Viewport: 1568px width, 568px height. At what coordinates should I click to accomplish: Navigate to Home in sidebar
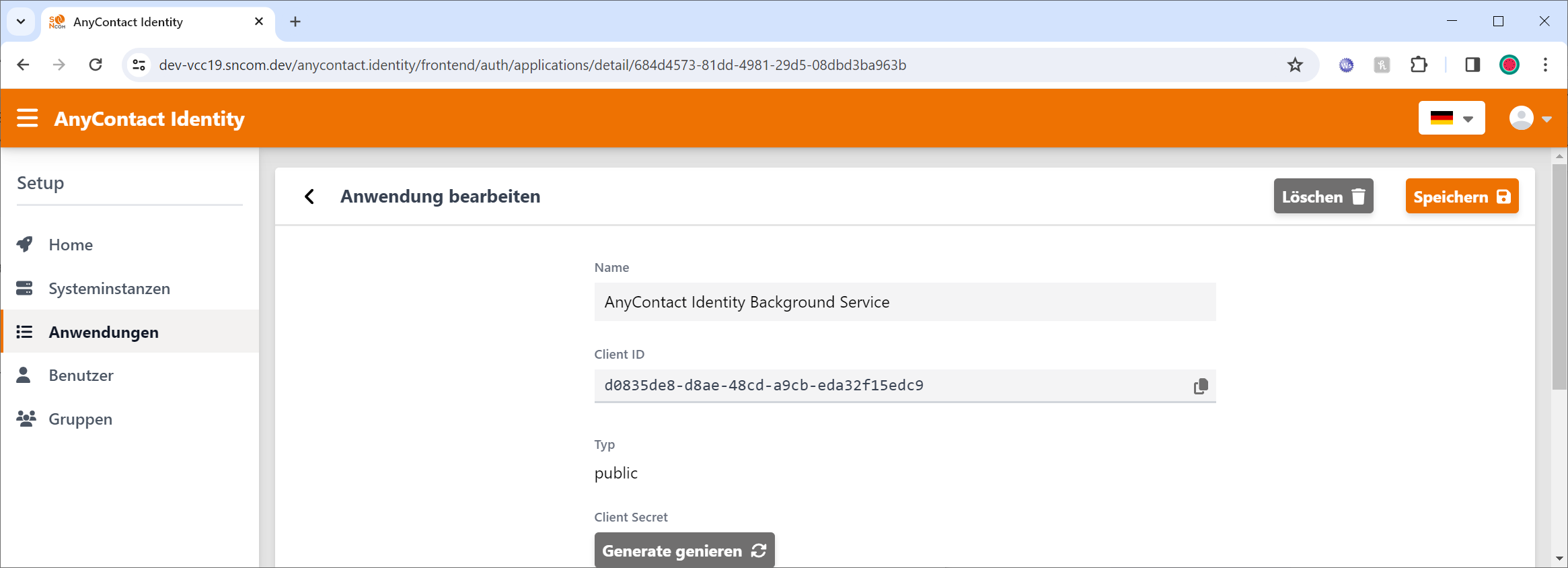click(x=71, y=245)
